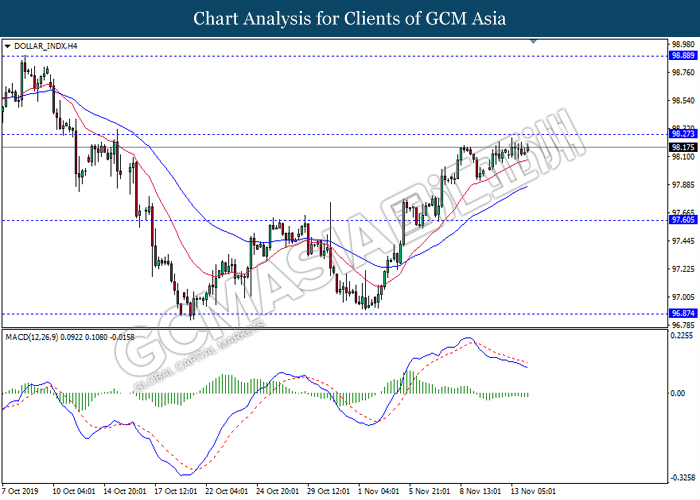Image resolution: width=700 pixels, height=500 pixels.
Task: Click the 0.2255 MACD axis value
Action: click(682, 336)
